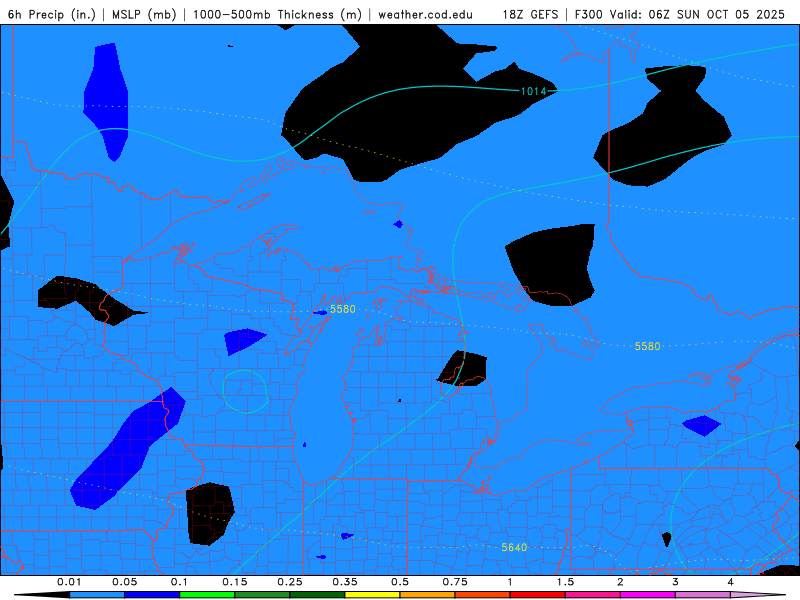Click the 0.05 legend value
Image resolution: width=800 pixels, height=600 pixels.
(124, 582)
